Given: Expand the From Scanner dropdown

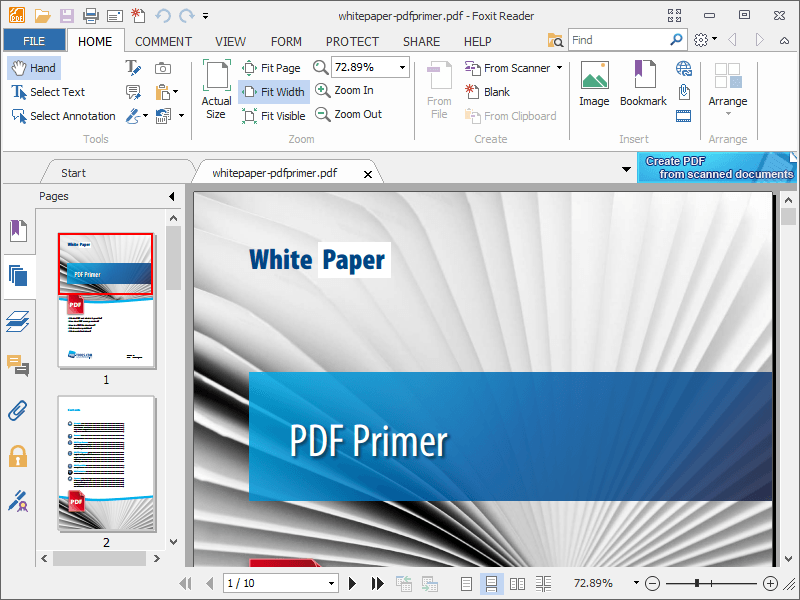Looking at the screenshot, I should click(559, 68).
